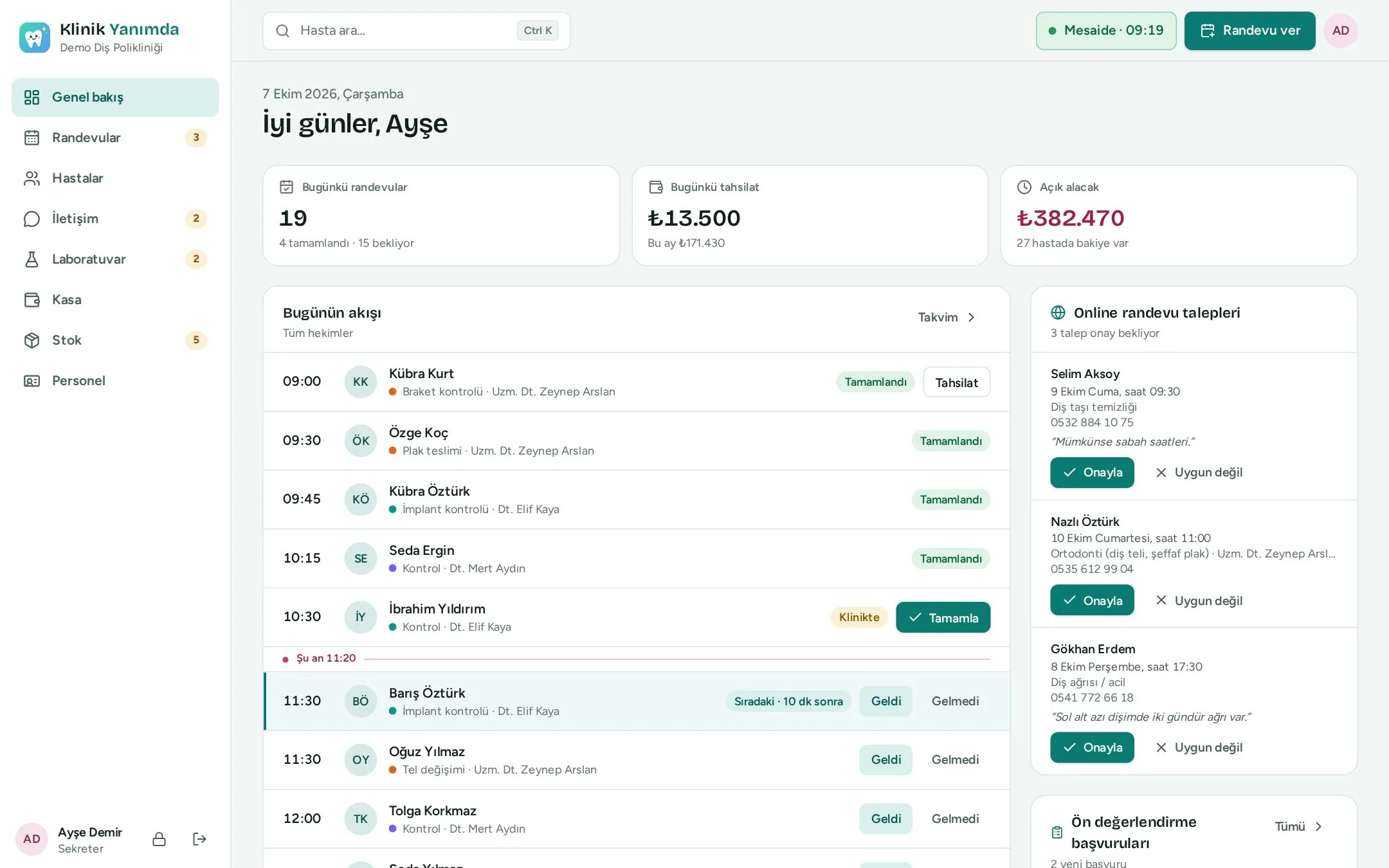1389x868 pixels.
Task: Click Uygun değil for Selim Aksoy's request
Action: (1199, 473)
